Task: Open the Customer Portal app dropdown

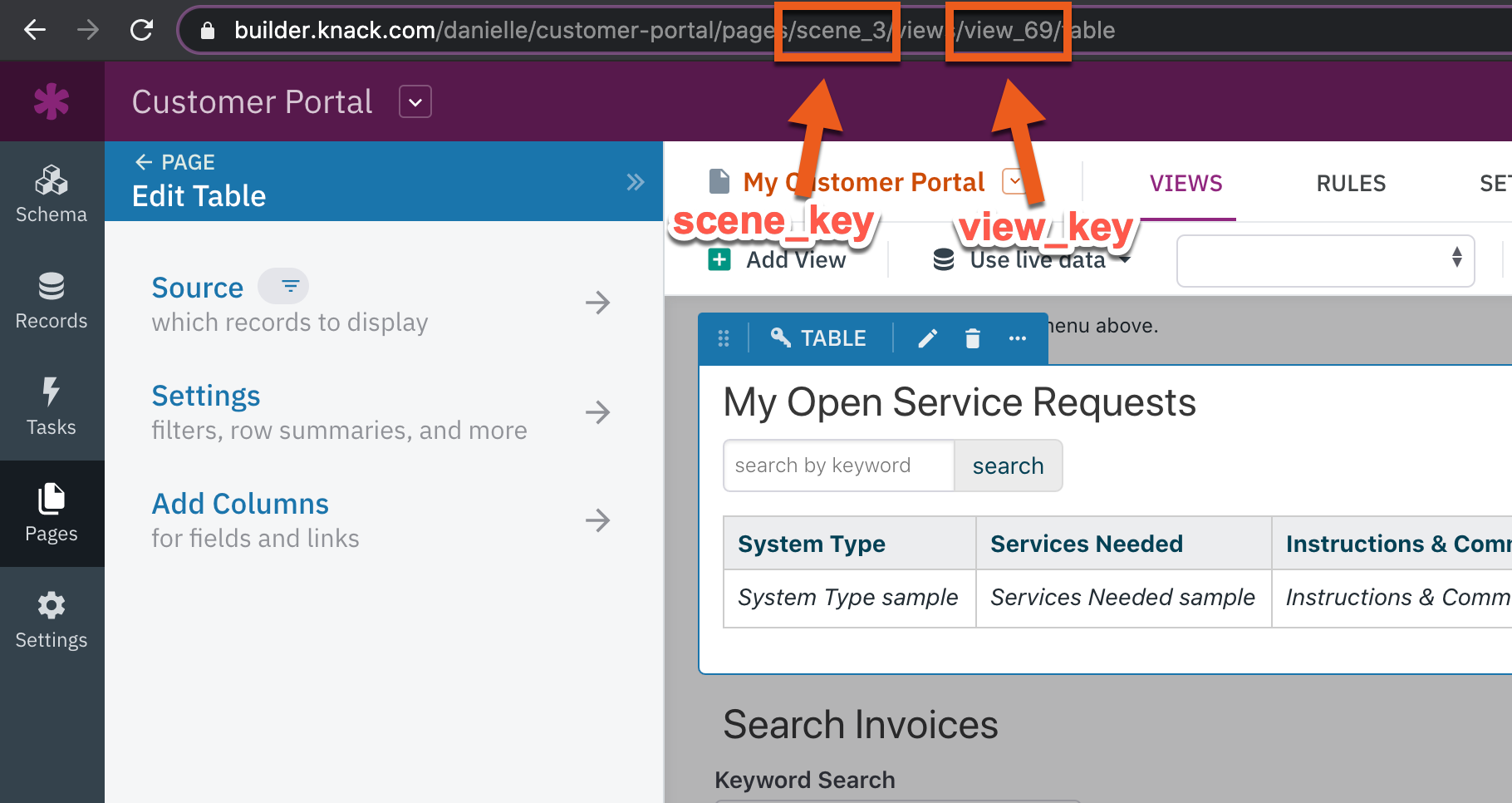Action: coord(415,102)
